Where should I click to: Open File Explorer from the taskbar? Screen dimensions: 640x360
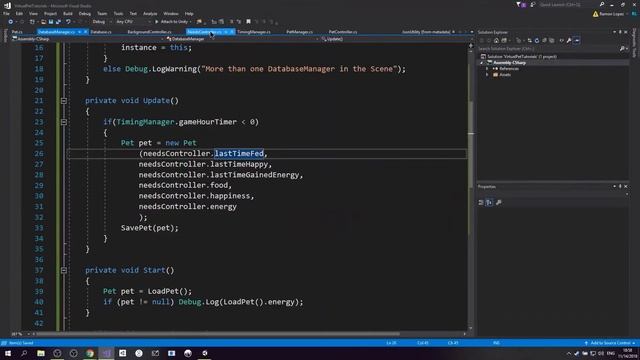[x=41, y=353]
